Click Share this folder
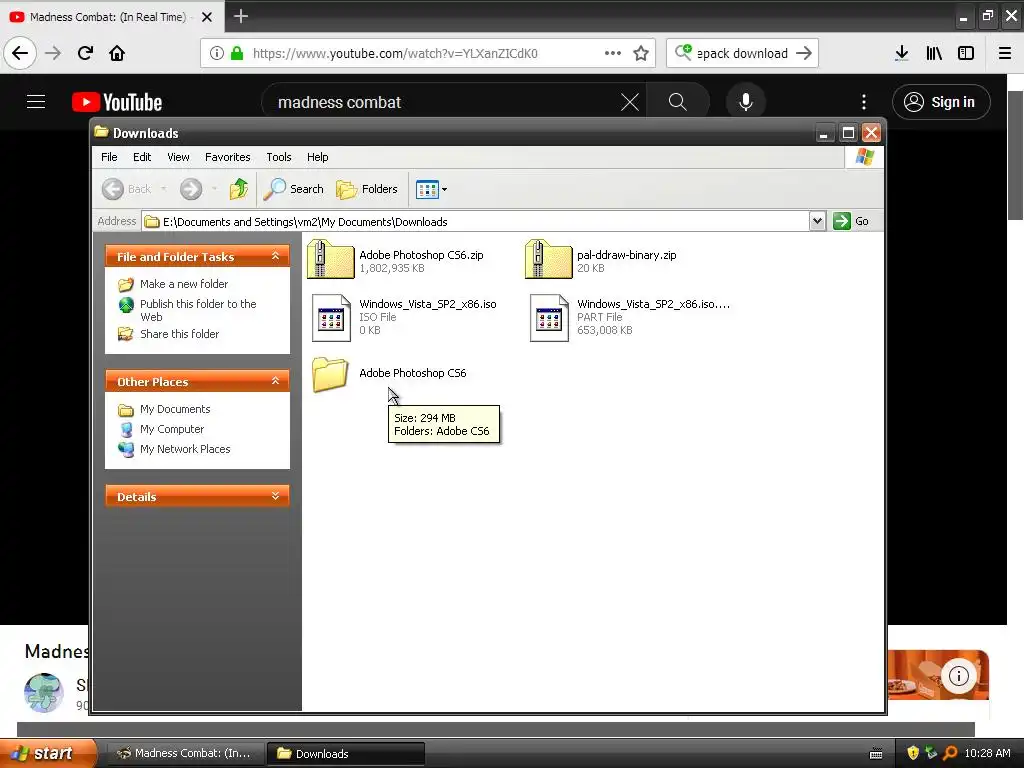Screen dimensions: 1024x768 point(179,334)
